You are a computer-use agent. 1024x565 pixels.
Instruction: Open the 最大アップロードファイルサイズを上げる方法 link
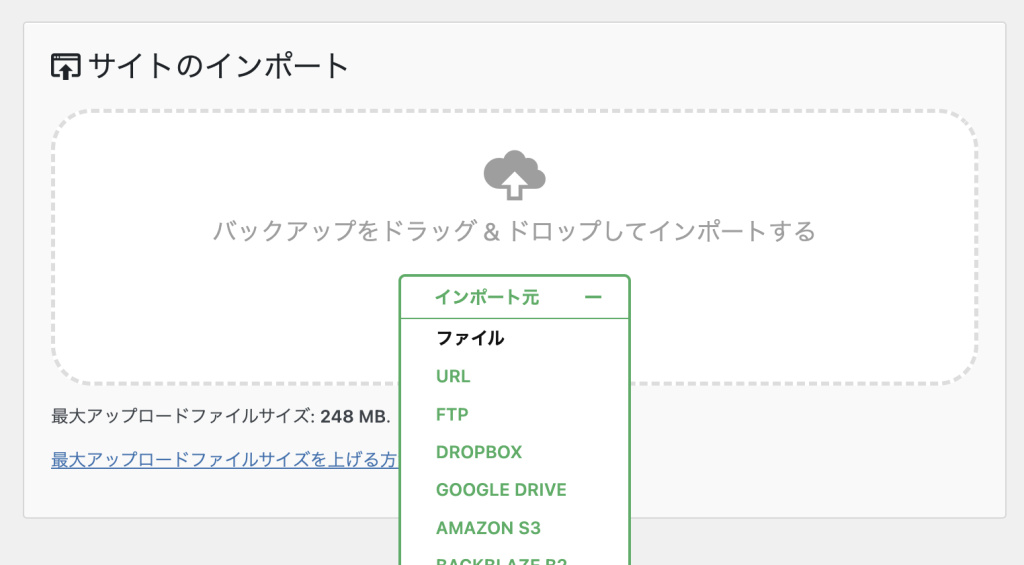[x=225, y=460]
